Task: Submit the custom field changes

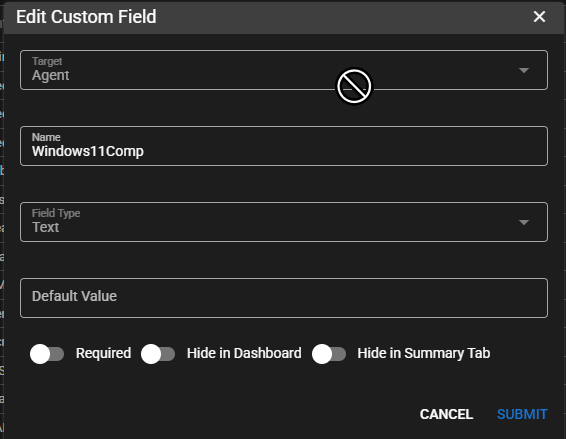Action: [522, 414]
